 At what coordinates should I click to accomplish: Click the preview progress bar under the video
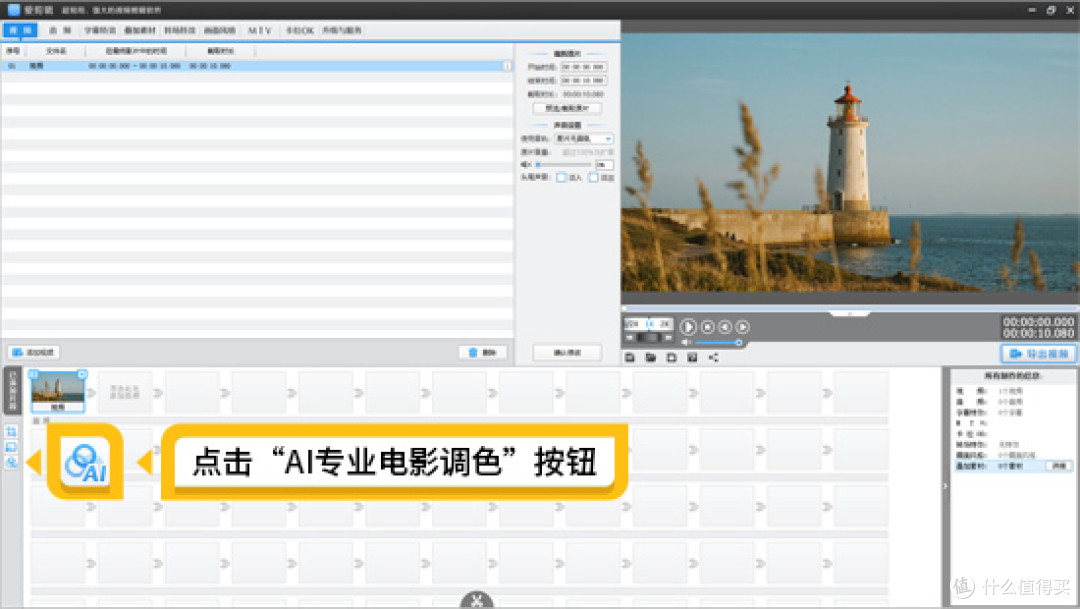(849, 307)
